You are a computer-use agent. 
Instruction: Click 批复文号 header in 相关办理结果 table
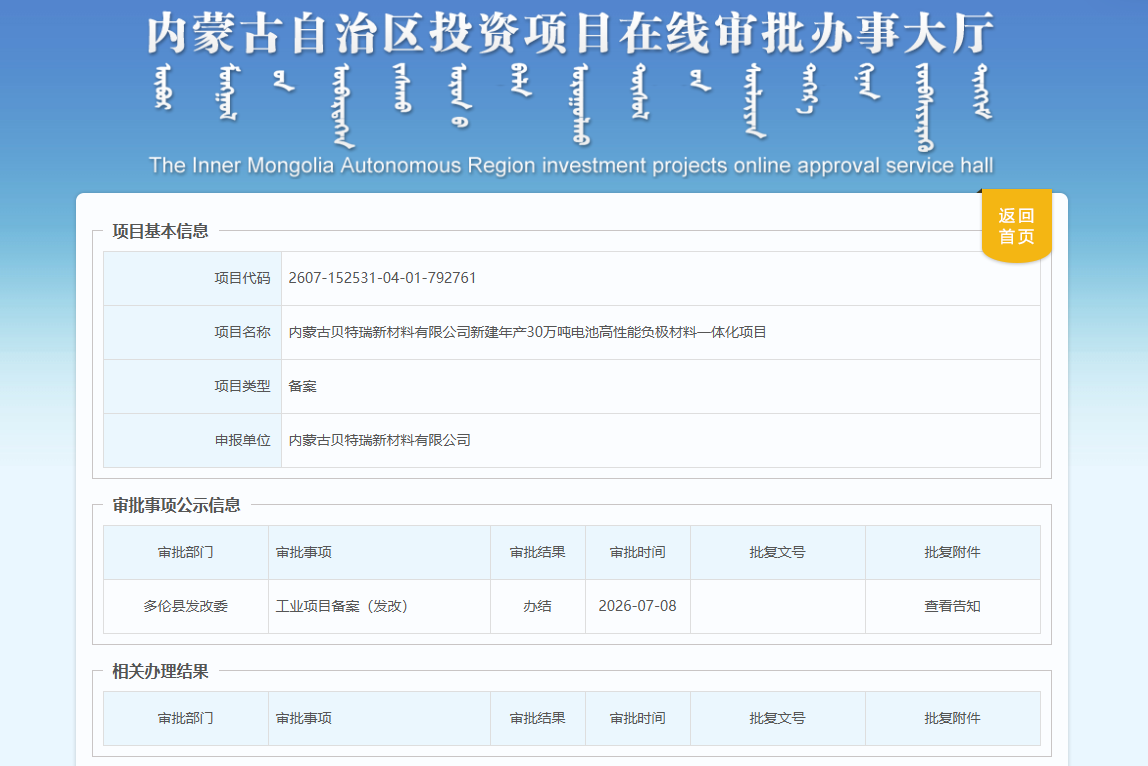pos(778,718)
